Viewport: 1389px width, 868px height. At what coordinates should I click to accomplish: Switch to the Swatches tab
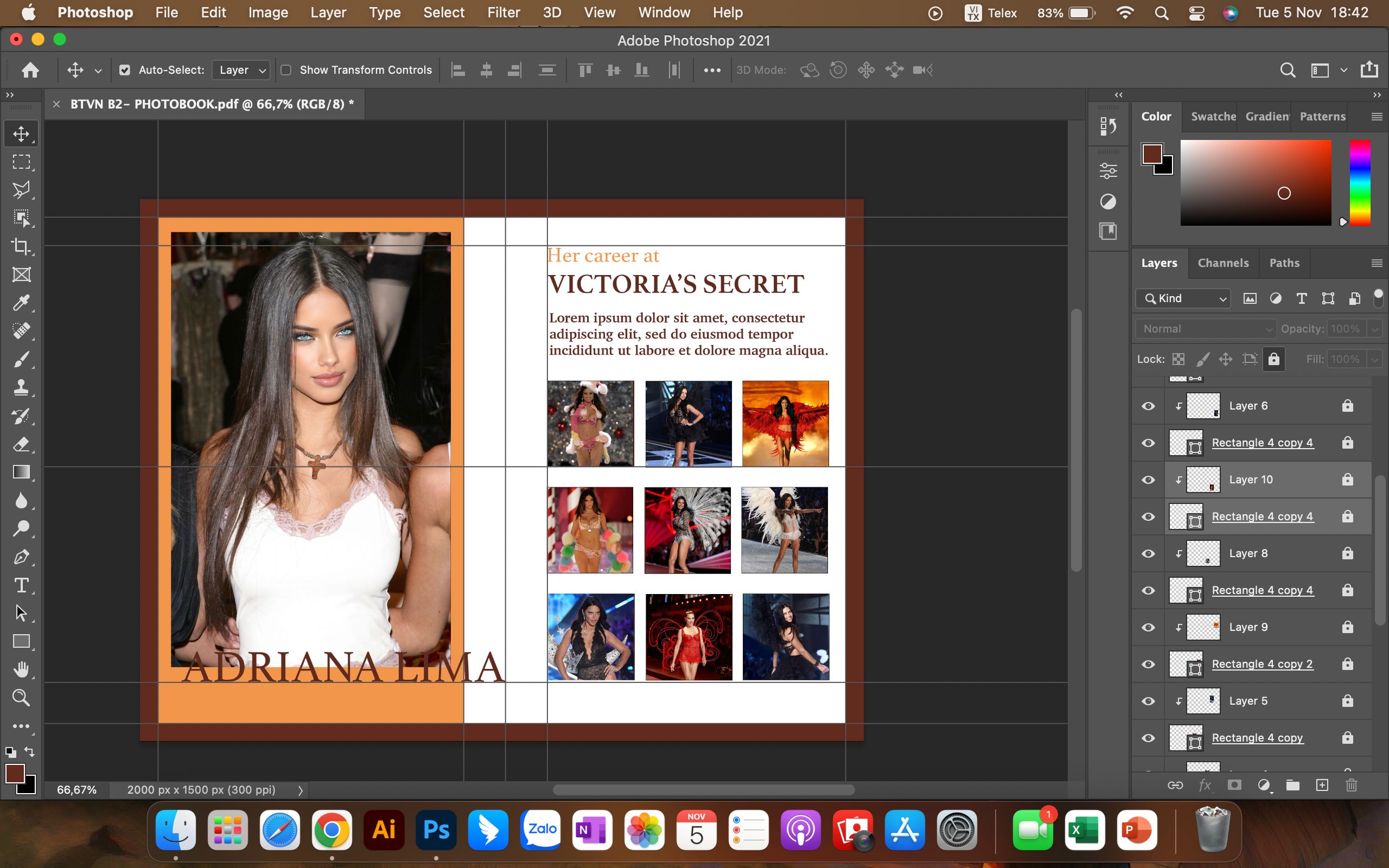tap(1213, 117)
